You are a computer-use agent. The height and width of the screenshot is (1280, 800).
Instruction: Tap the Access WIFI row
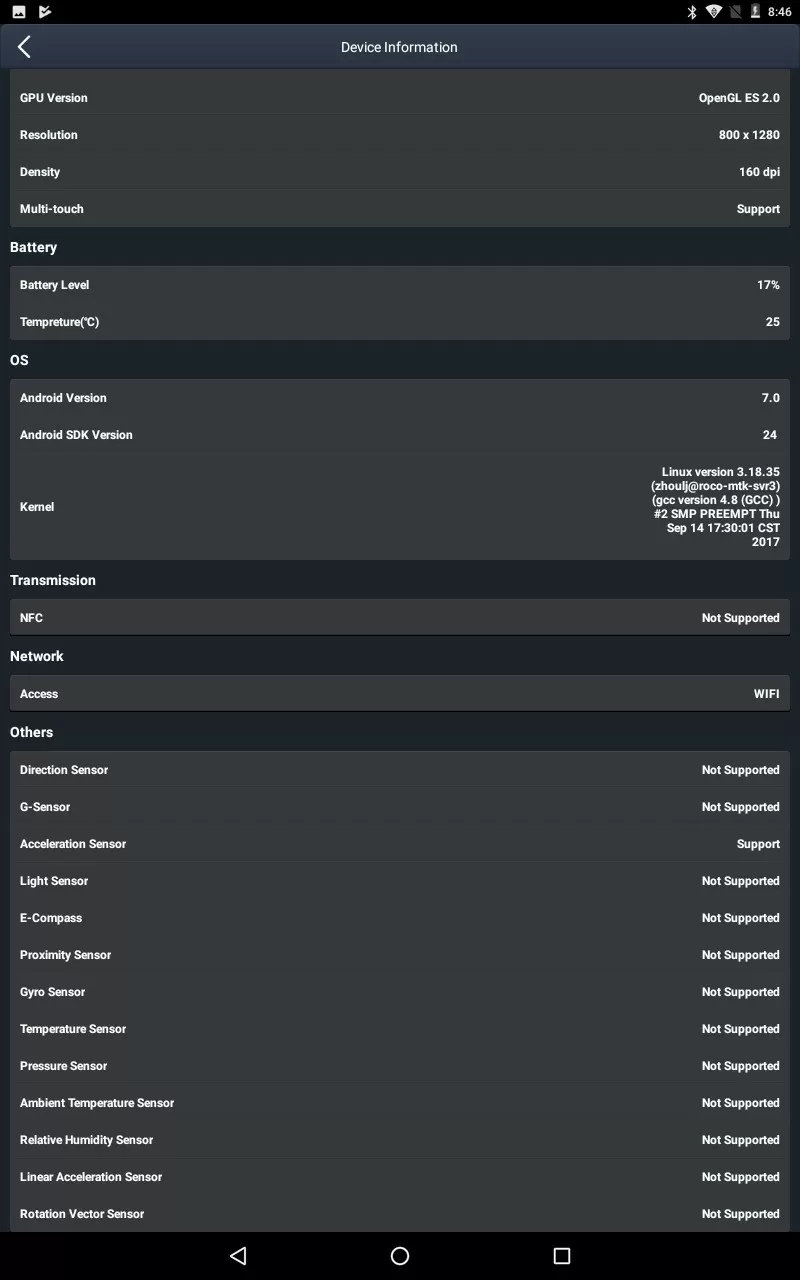click(x=400, y=694)
